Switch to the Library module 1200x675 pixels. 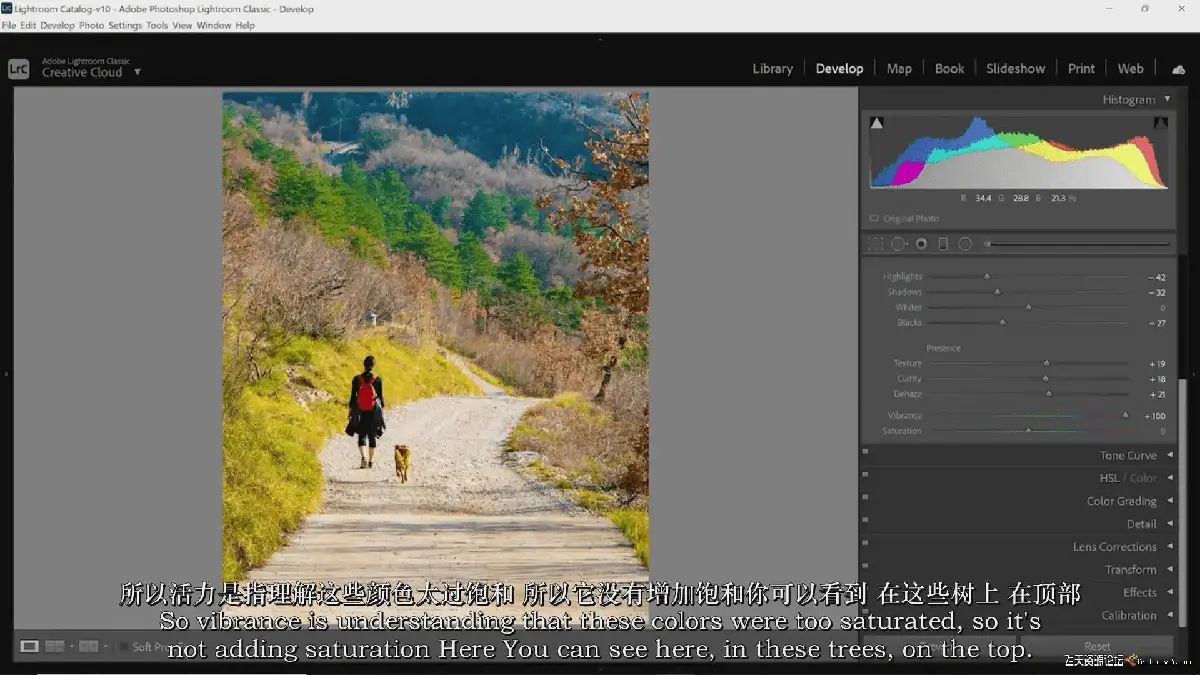pos(772,69)
